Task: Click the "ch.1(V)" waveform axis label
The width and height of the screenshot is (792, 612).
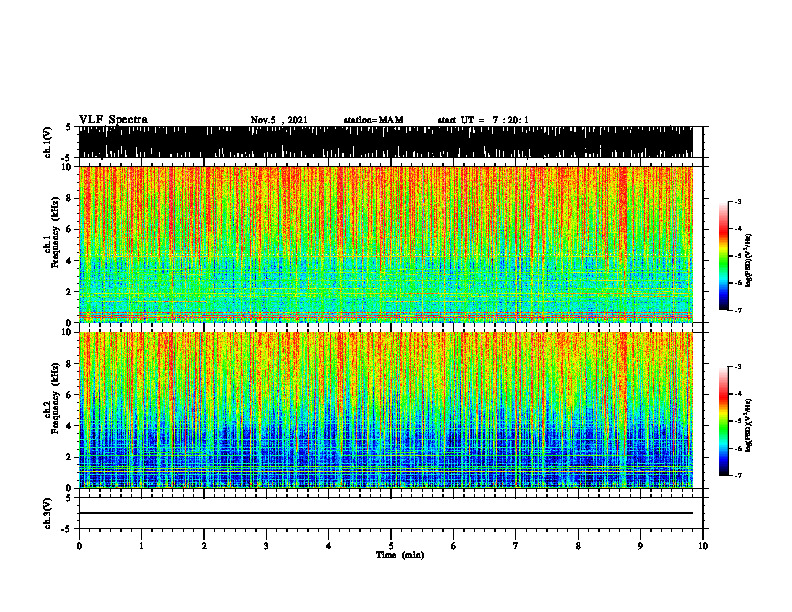Action: point(48,142)
